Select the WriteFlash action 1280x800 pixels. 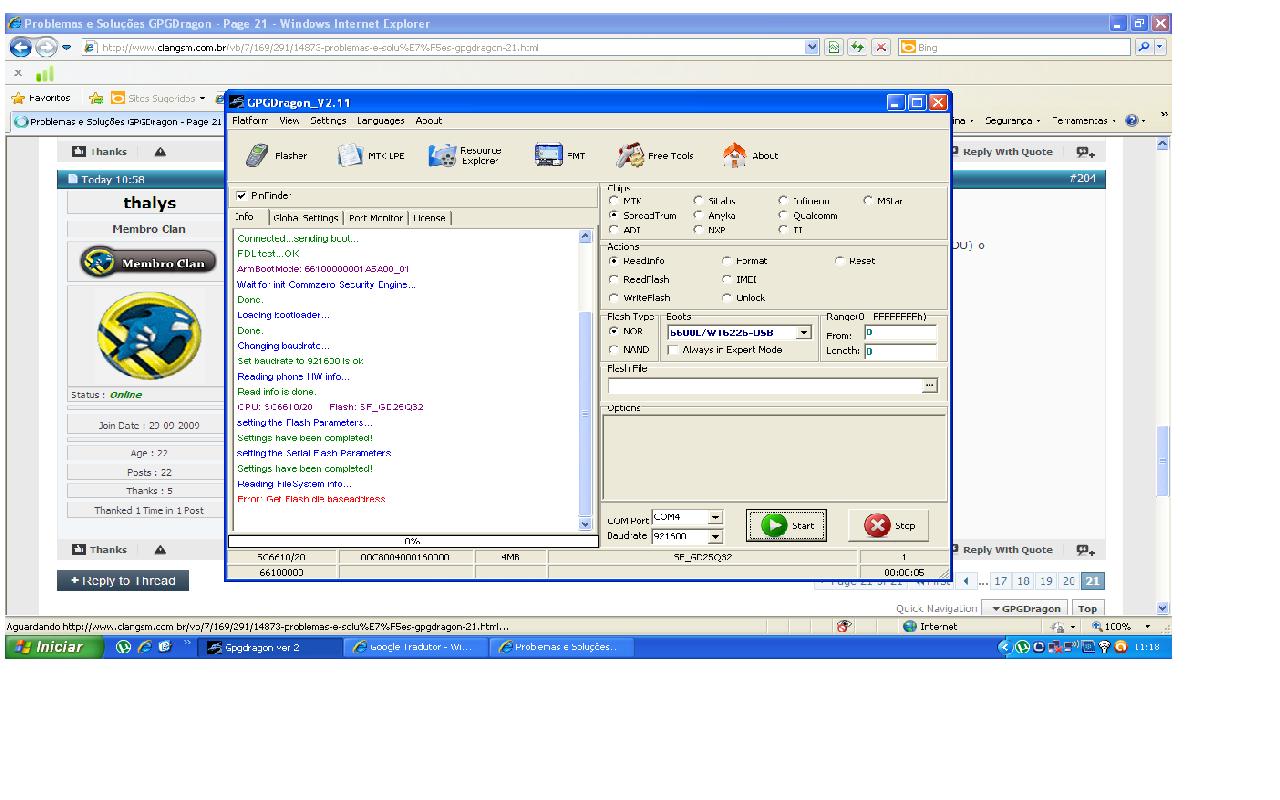613,298
